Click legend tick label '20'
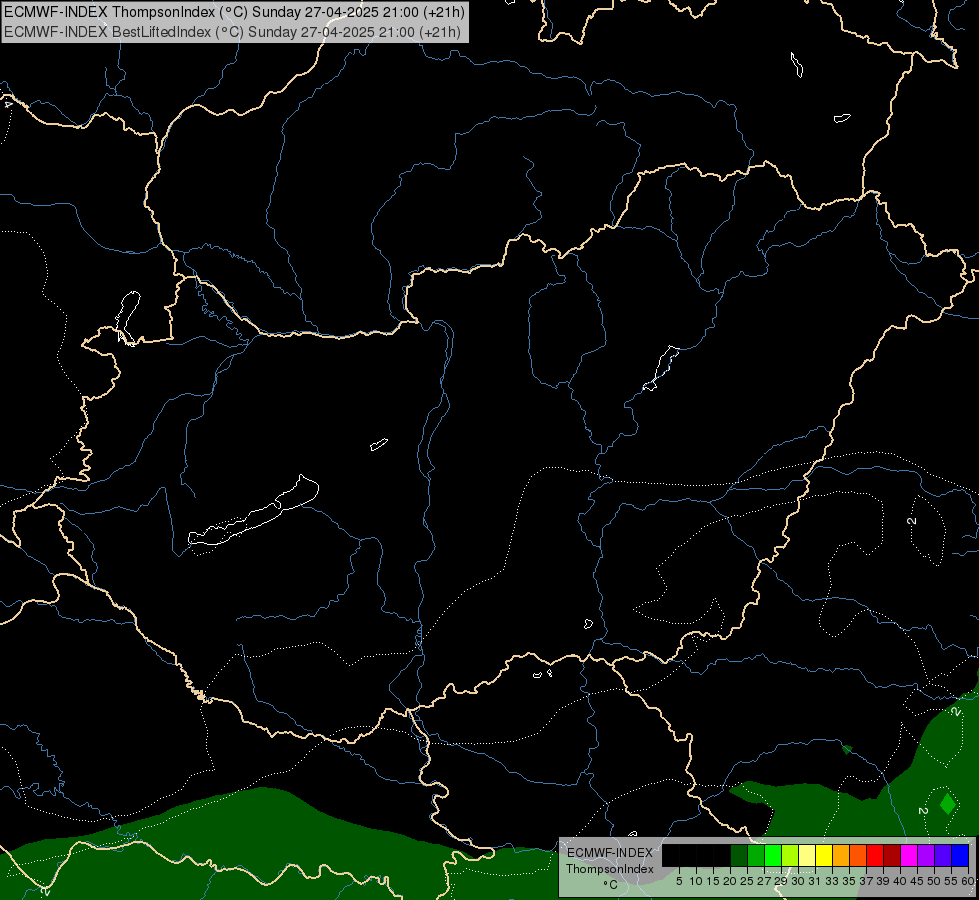This screenshot has height=900, width=979. click(x=730, y=881)
